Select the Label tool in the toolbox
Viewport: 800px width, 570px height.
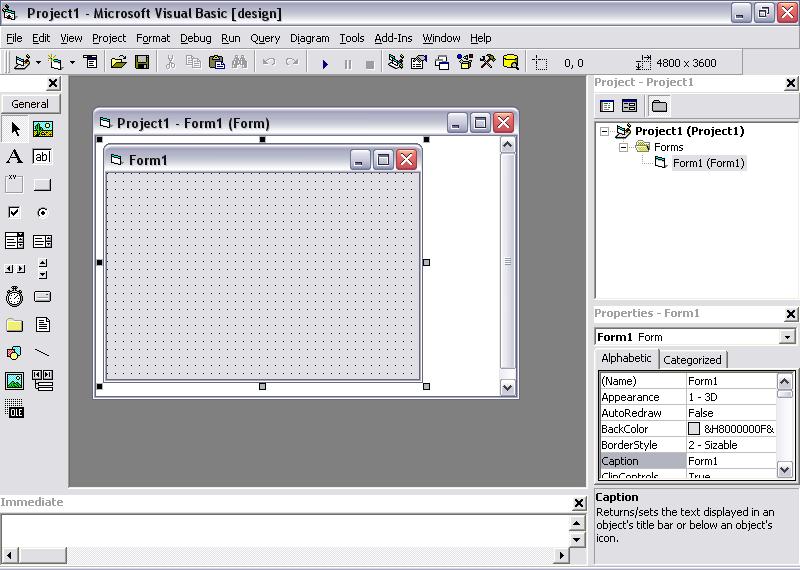pos(14,157)
